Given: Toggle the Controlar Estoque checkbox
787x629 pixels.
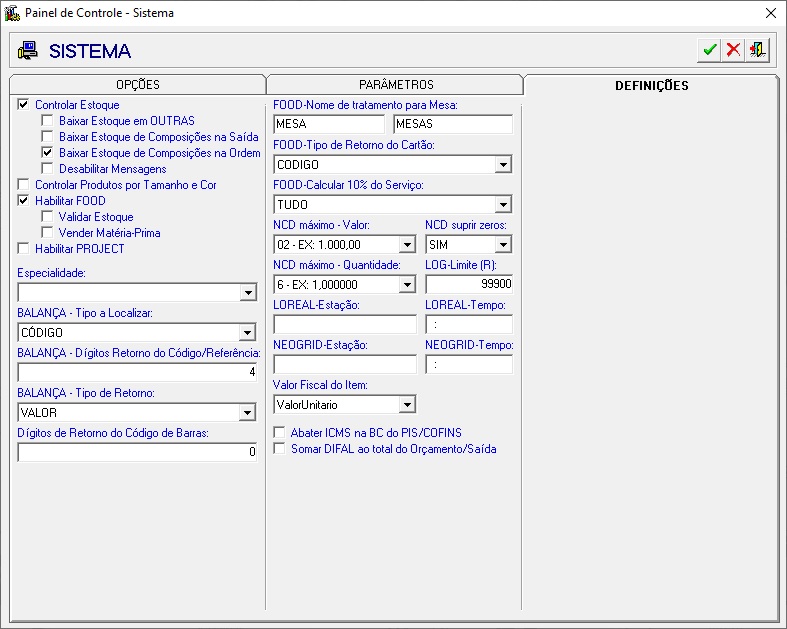Looking at the screenshot, I should [24, 105].
